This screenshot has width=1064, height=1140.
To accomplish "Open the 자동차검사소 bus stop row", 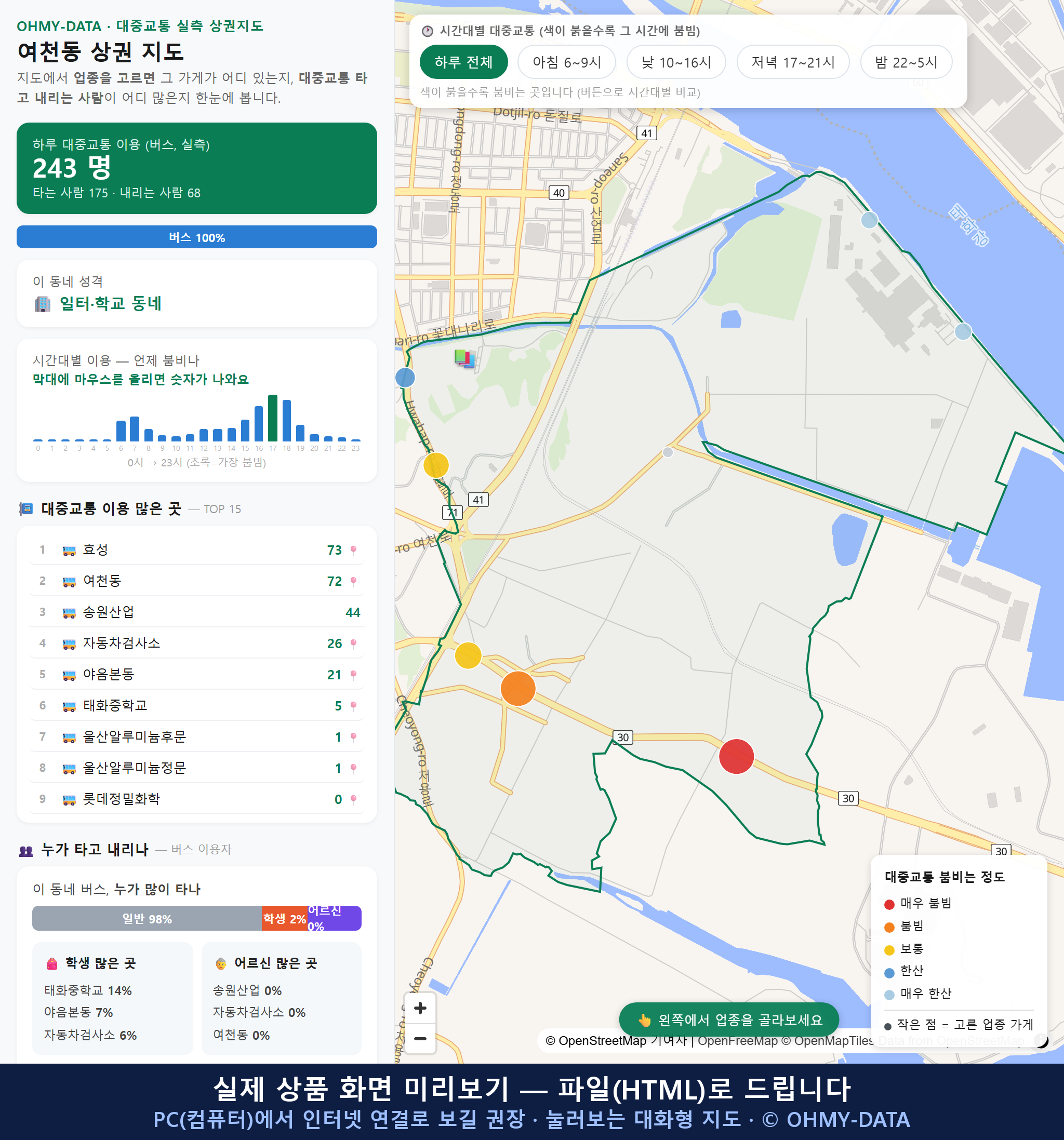I will click(x=197, y=643).
